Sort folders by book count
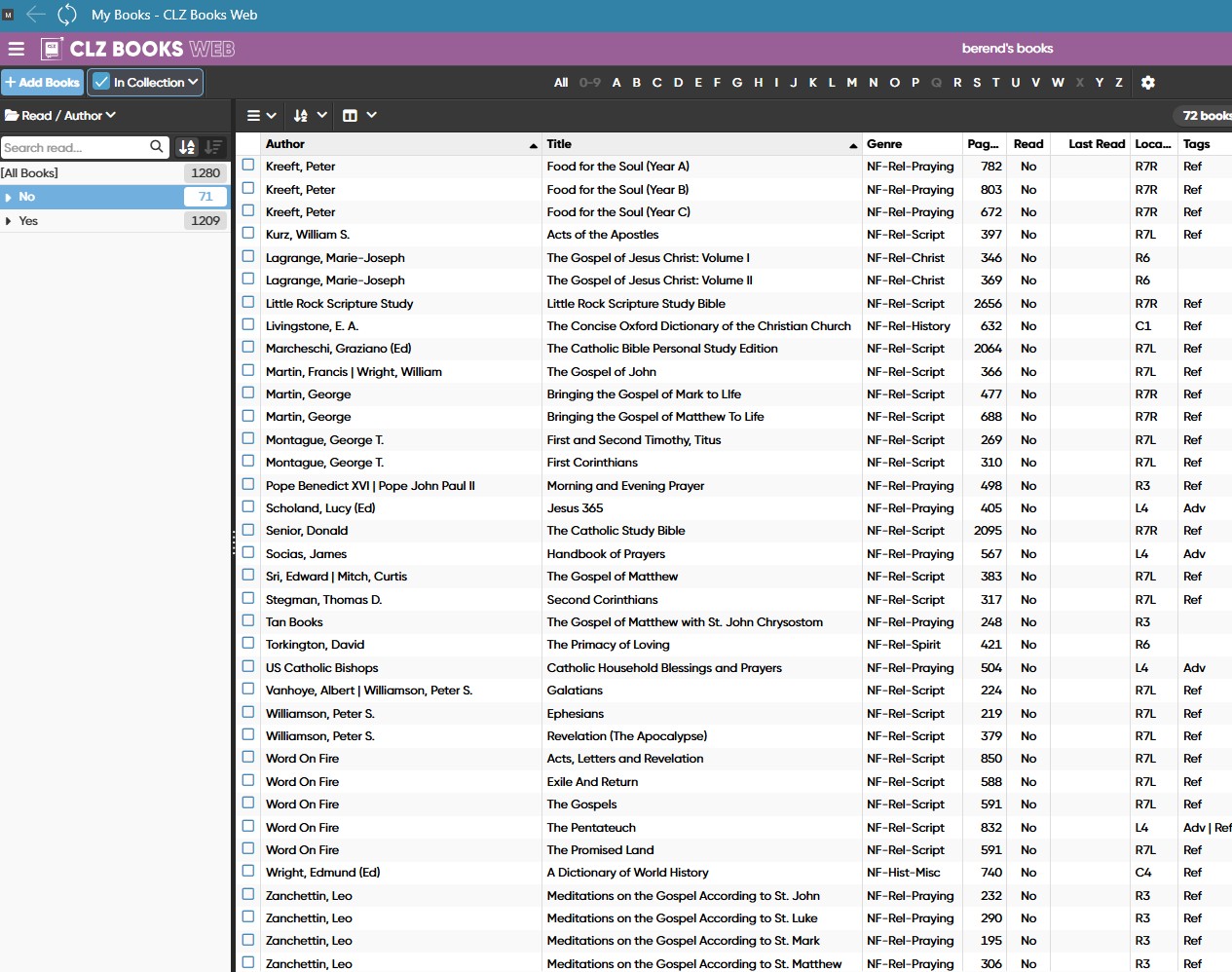This screenshot has width=1232, height=972. point(213,147)
